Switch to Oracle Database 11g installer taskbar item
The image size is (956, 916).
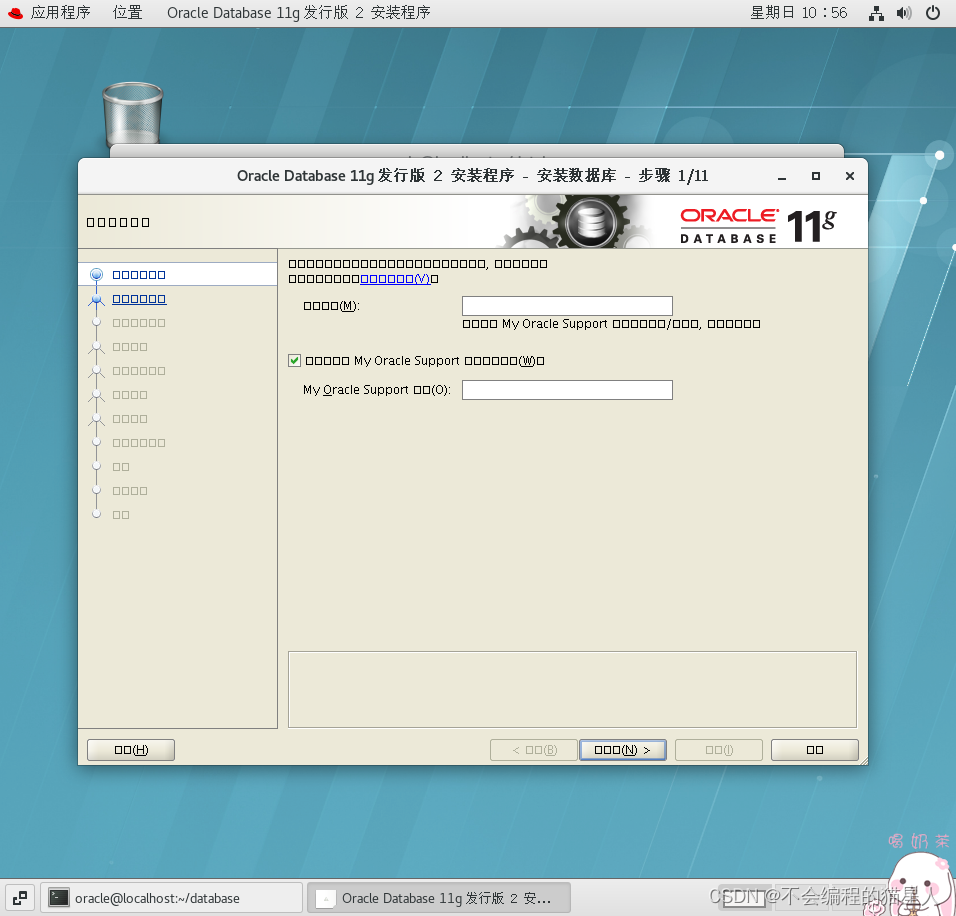click(439, 898)
